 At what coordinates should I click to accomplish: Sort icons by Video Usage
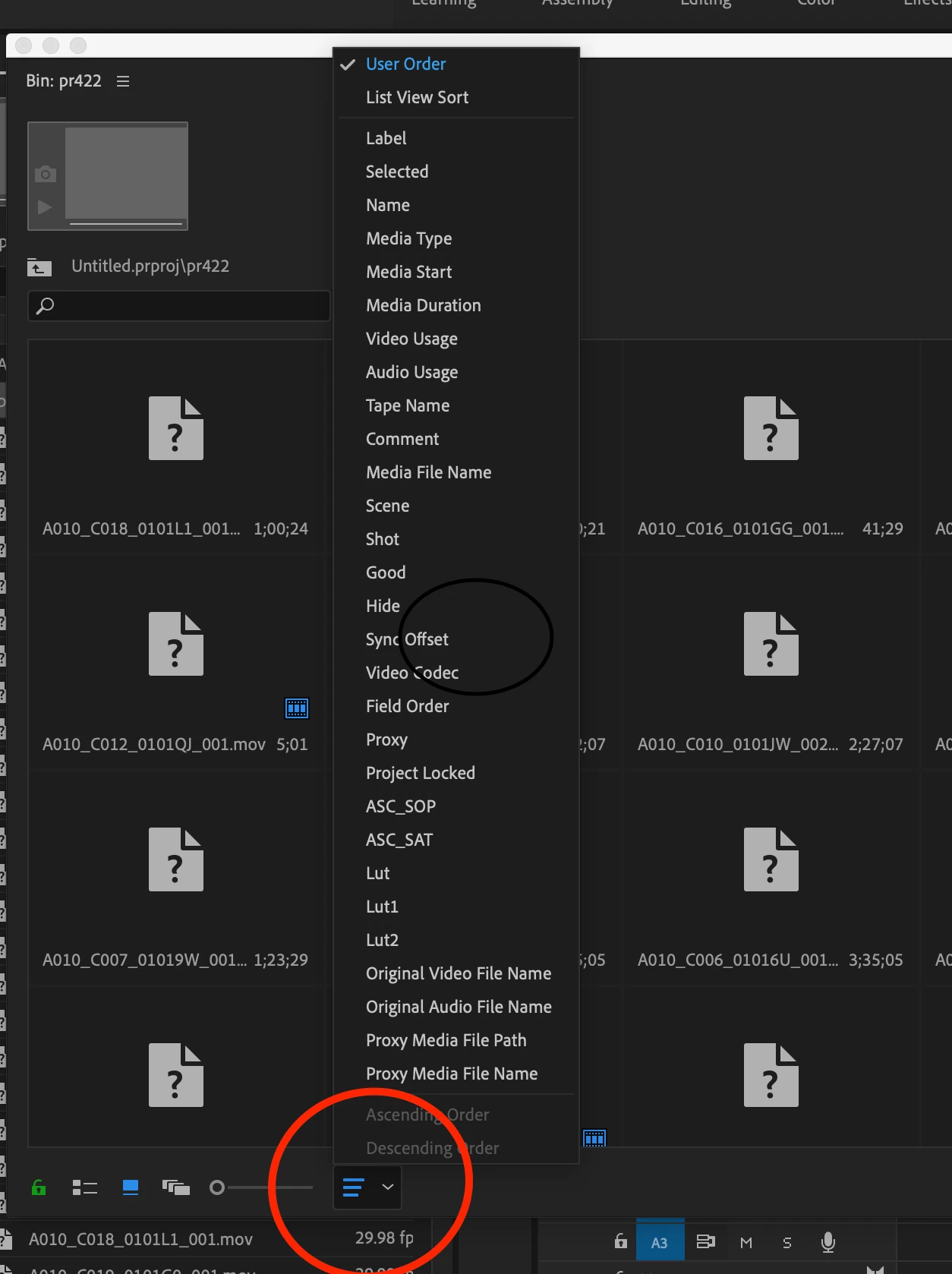456,339
